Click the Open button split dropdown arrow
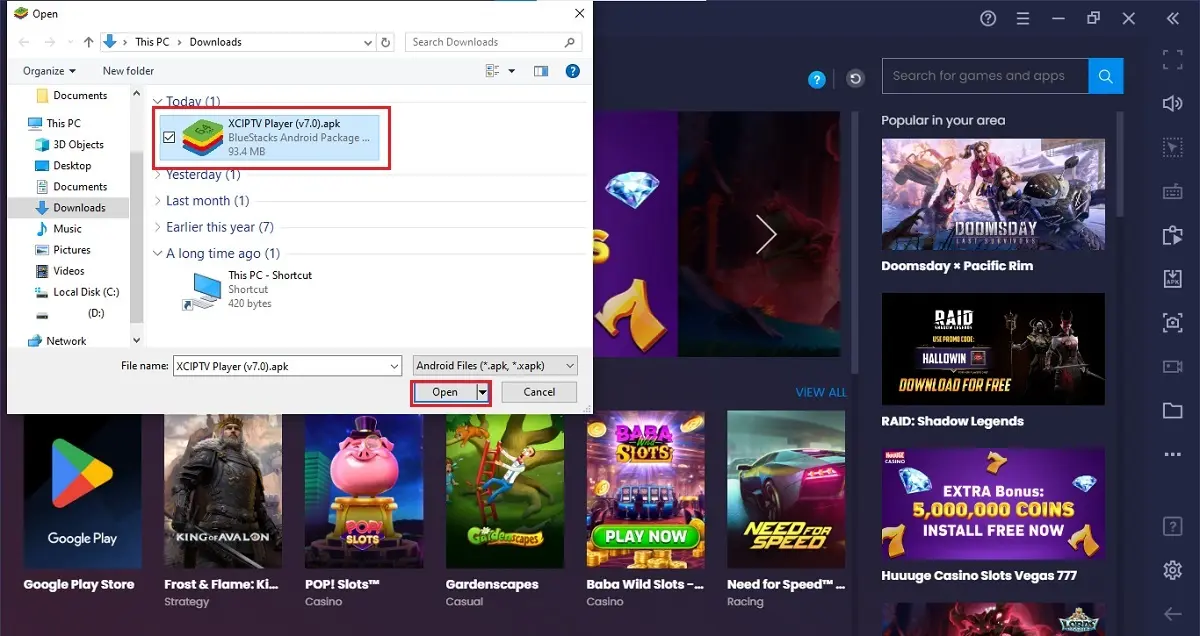The width and height of the screenshot is (1200, 636). point(483,392)
